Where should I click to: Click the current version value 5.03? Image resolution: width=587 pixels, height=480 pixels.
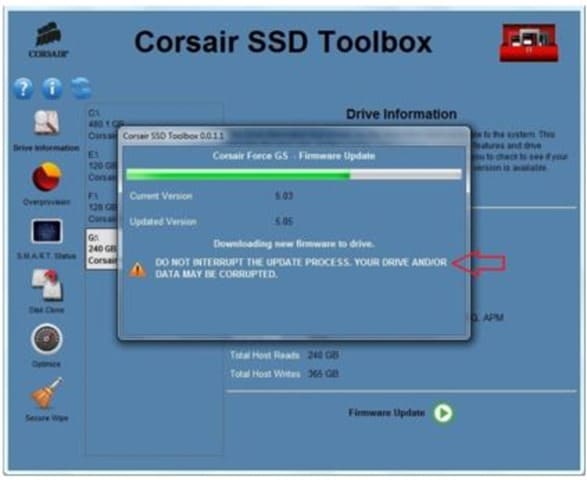tap(284, 196)
